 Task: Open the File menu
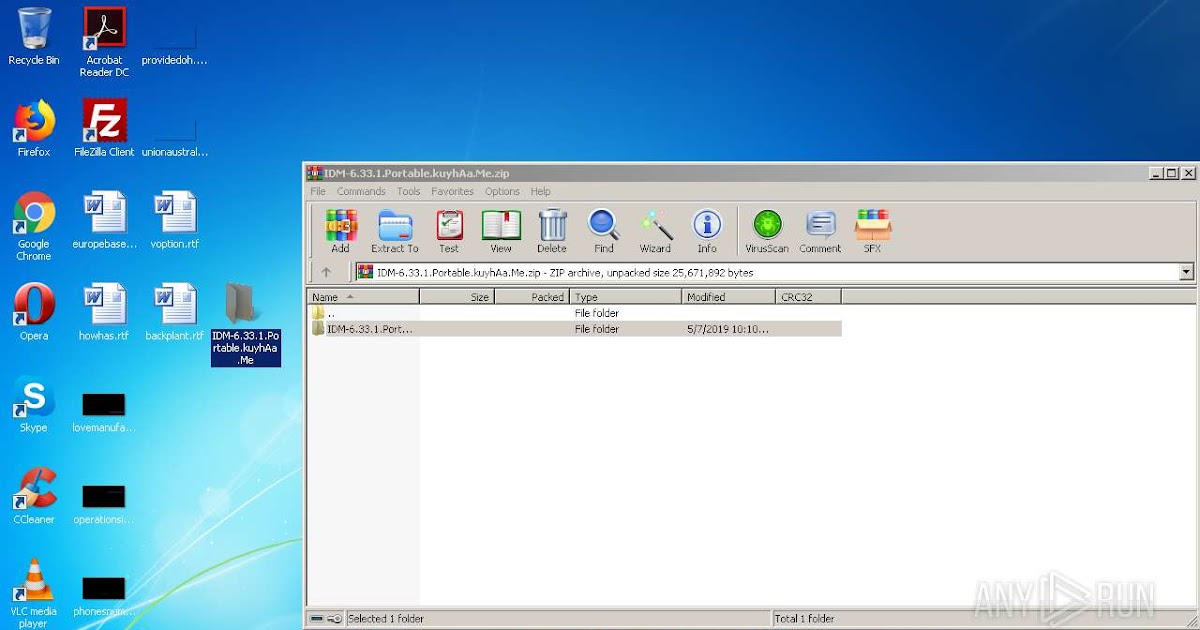318,191
